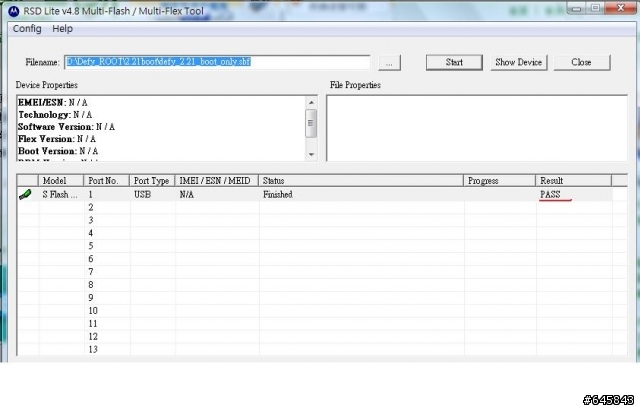Click Device Properties scroll up arrow

311,102
